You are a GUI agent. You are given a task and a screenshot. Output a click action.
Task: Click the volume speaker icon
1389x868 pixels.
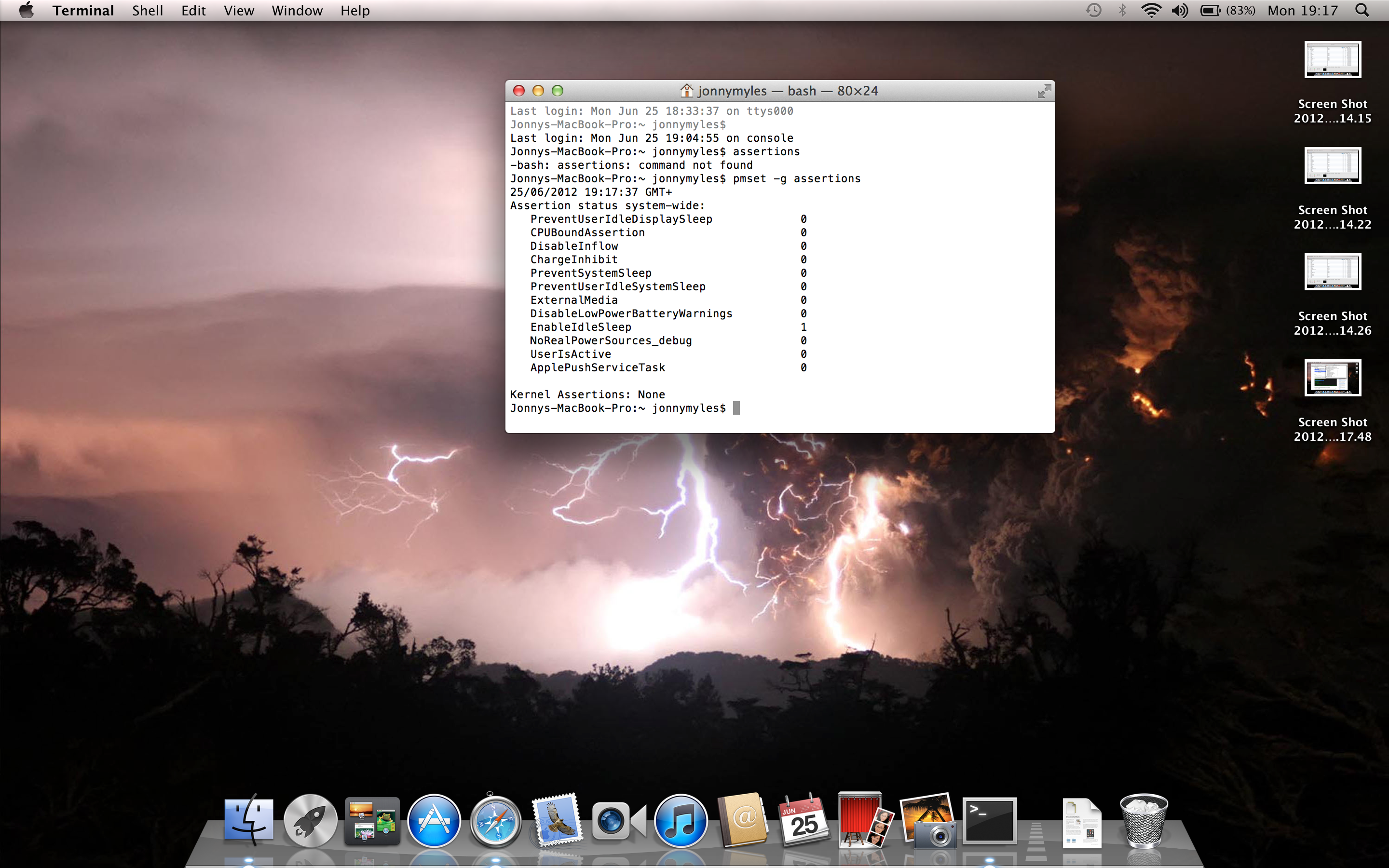click(x=1180, y=10)
